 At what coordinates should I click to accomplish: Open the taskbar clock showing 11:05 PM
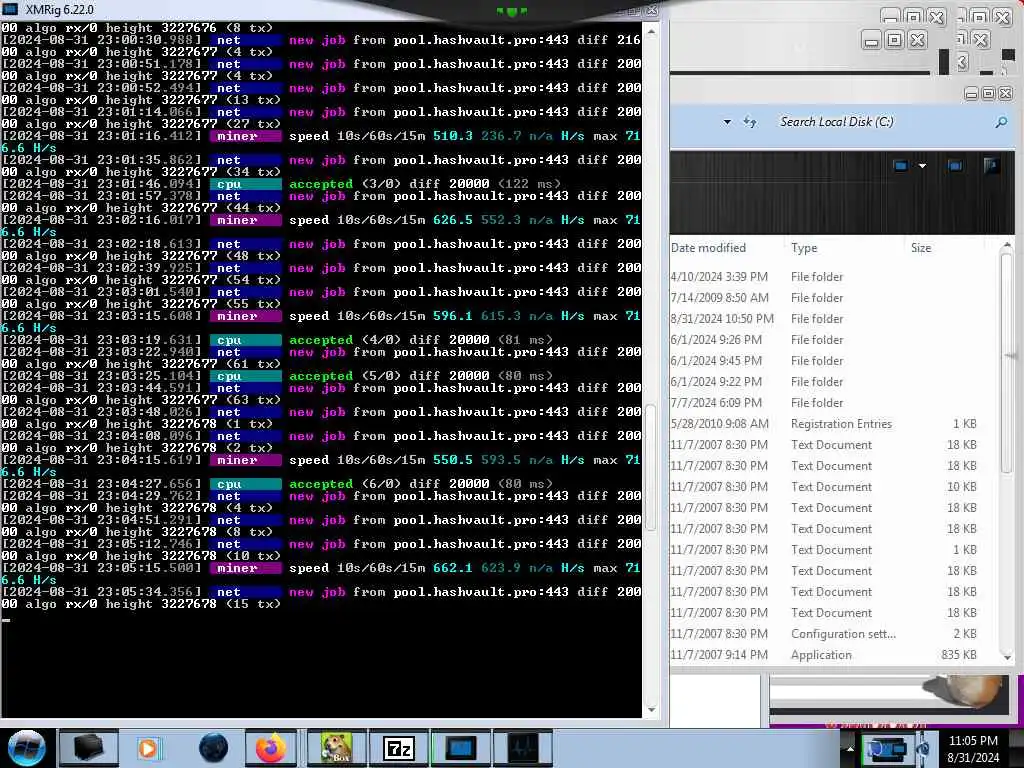pyautogui.click(x=973, y=741)
